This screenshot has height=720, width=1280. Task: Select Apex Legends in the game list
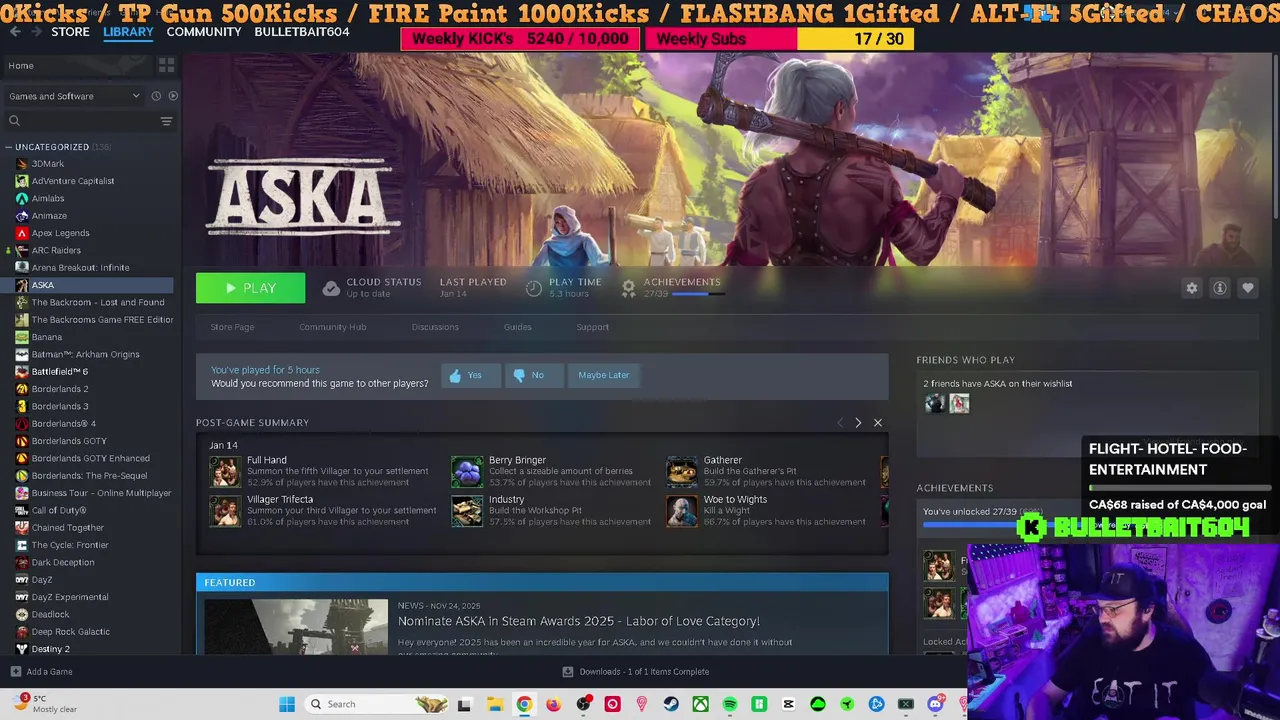60,233
